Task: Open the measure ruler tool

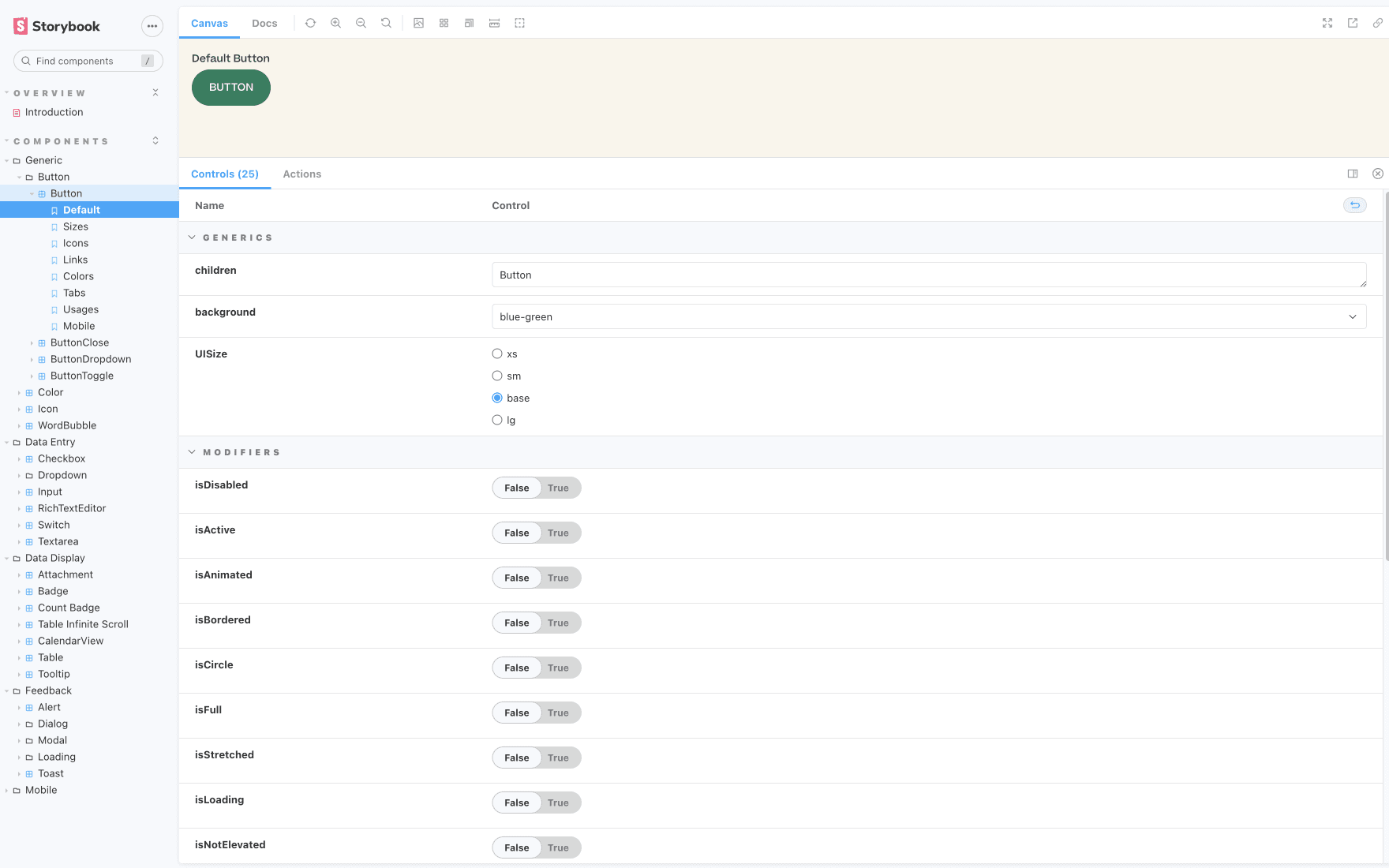Action: 494,23
